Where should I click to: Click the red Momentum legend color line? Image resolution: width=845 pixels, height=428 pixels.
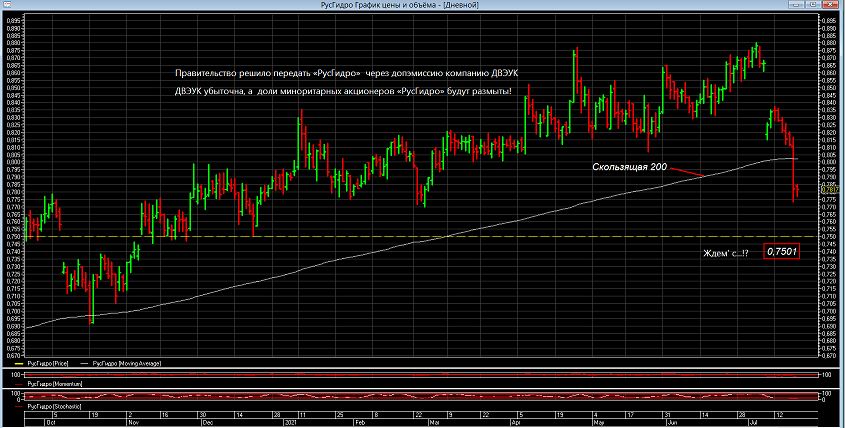pos(20,384)
